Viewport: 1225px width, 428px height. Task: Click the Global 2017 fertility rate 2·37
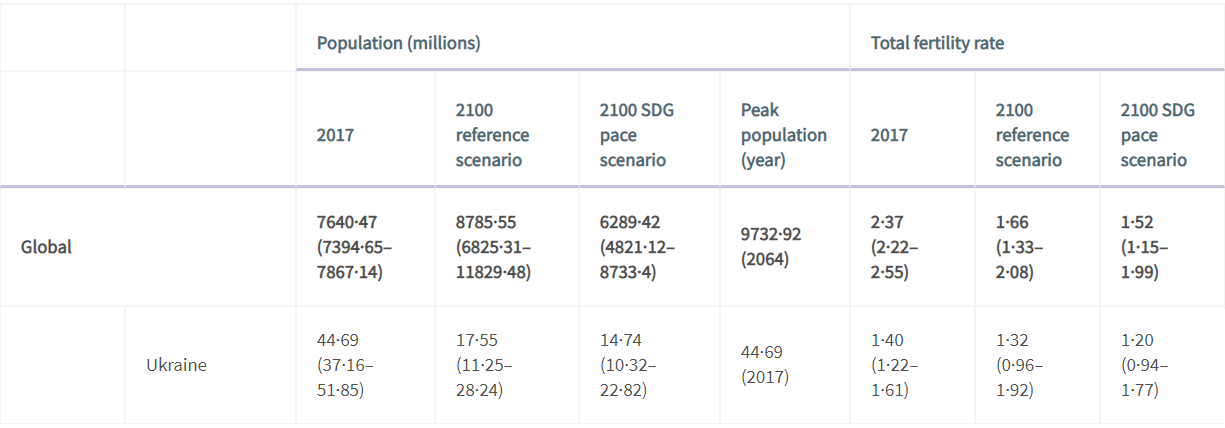(x=887, y=222)
